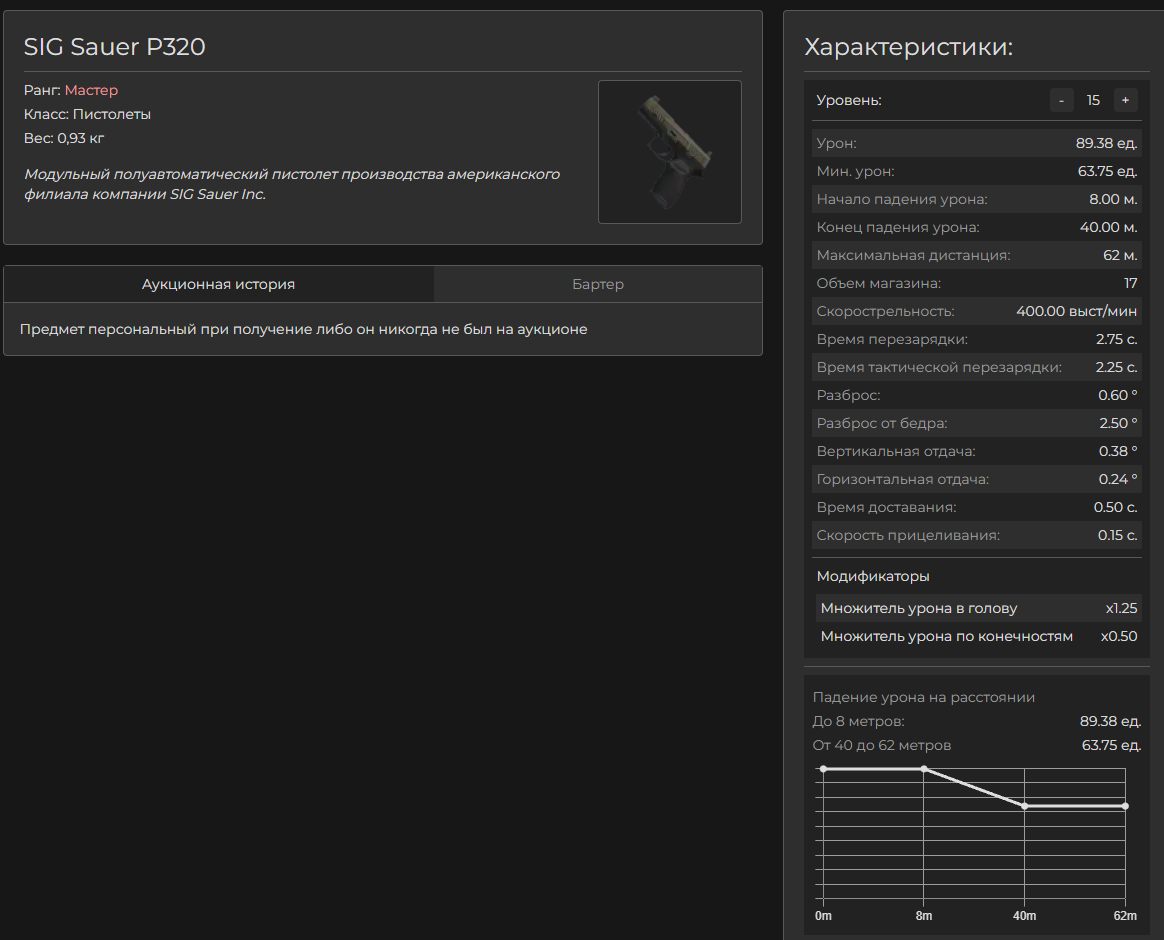Select the Объем магазина row
This screenshot has height=940, width=1164.
(976, 283)
